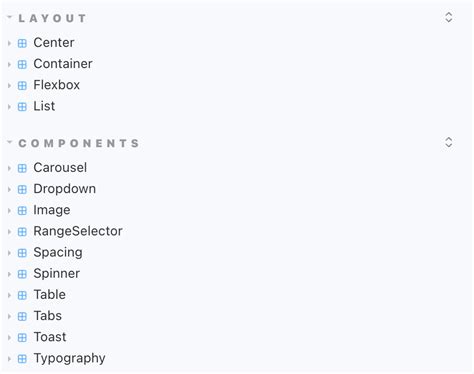
Task: Open the Spacing component entry
Action: click(58, 253)
